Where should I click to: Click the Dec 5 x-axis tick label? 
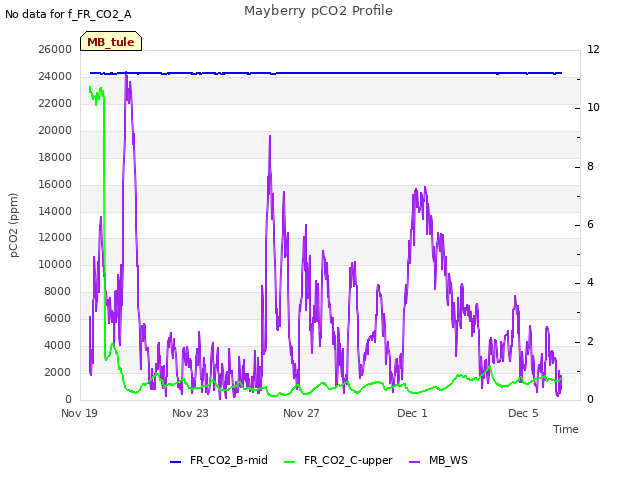(x=523, y=413)
